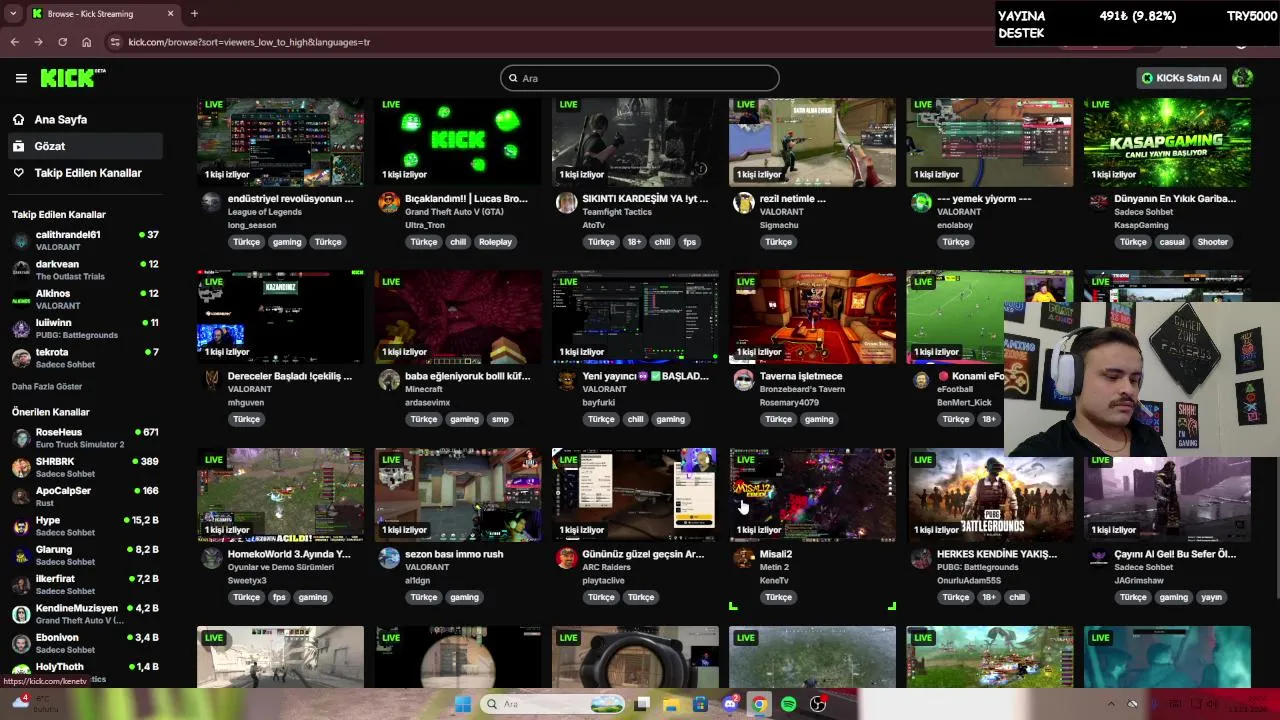Open Hype recommended channel
This screenshot has height=720, width=1280.
[84, 526]
